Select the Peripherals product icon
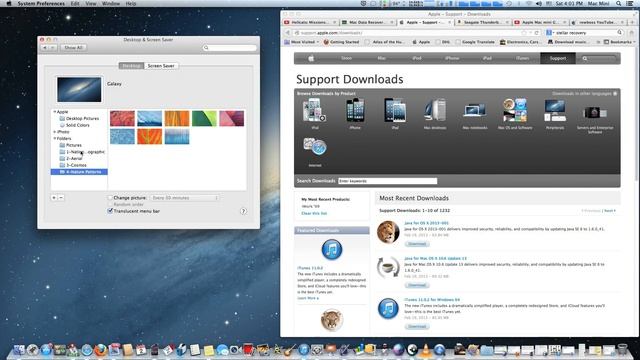This screenshot has width=640, height=360. (555, 110)
